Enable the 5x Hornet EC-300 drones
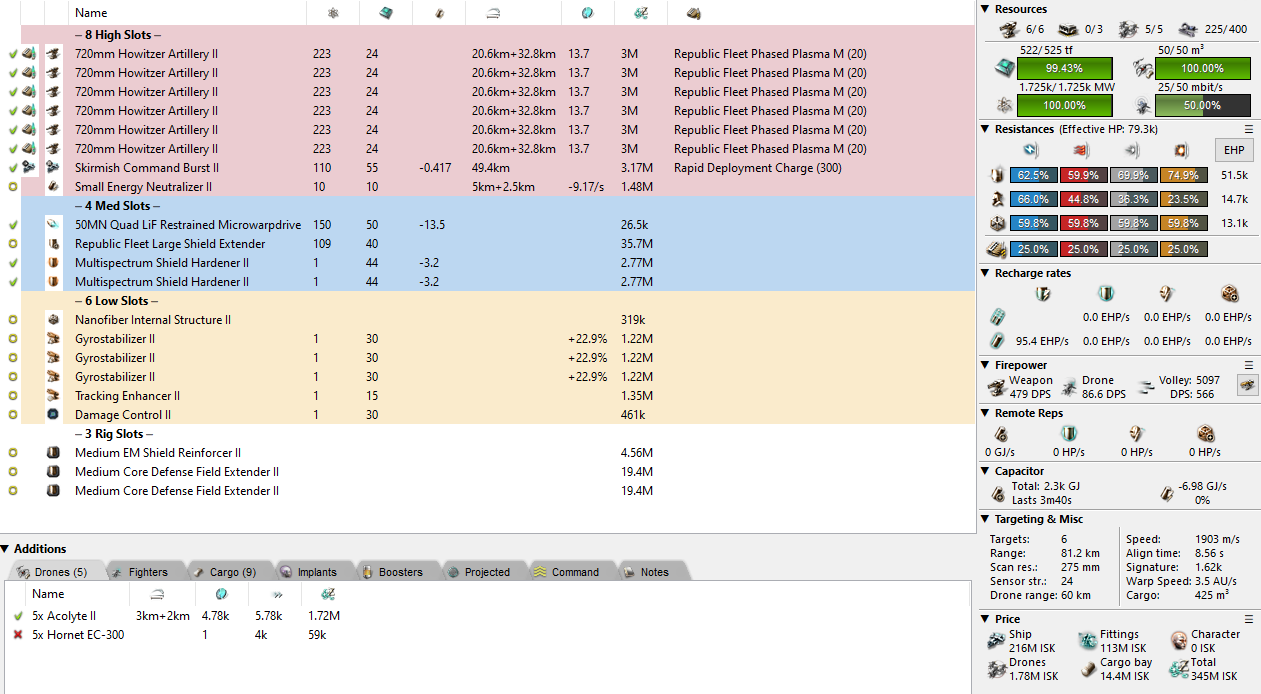1261x694 pixels. coord(18,635)
